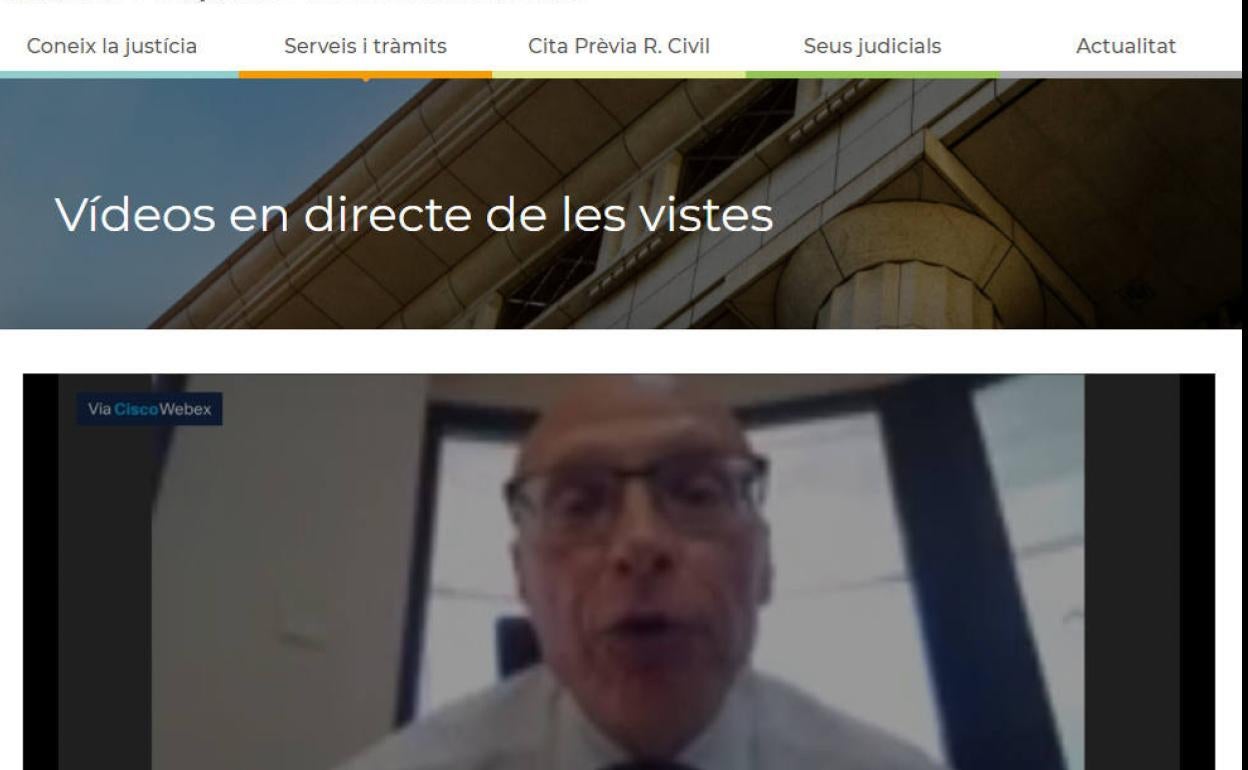Screen dimensions: 1248x770
Task: Select the Serveis i tràmits menu item
Action: 365,46
